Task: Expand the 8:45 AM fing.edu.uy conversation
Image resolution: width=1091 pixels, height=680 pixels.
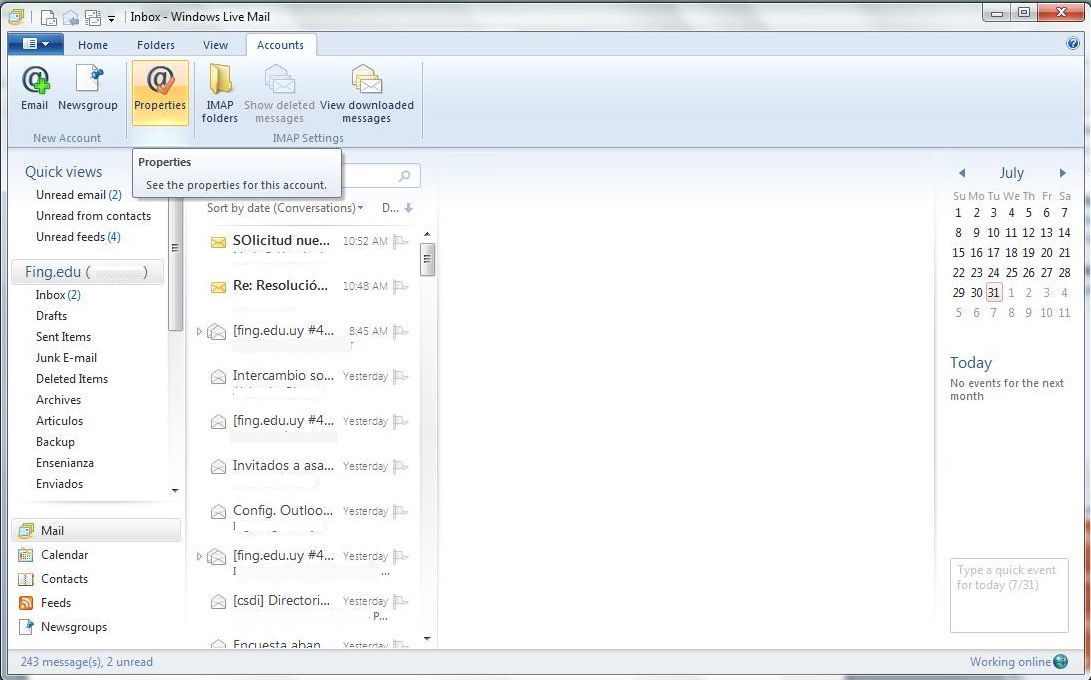Action: (199, 331)
